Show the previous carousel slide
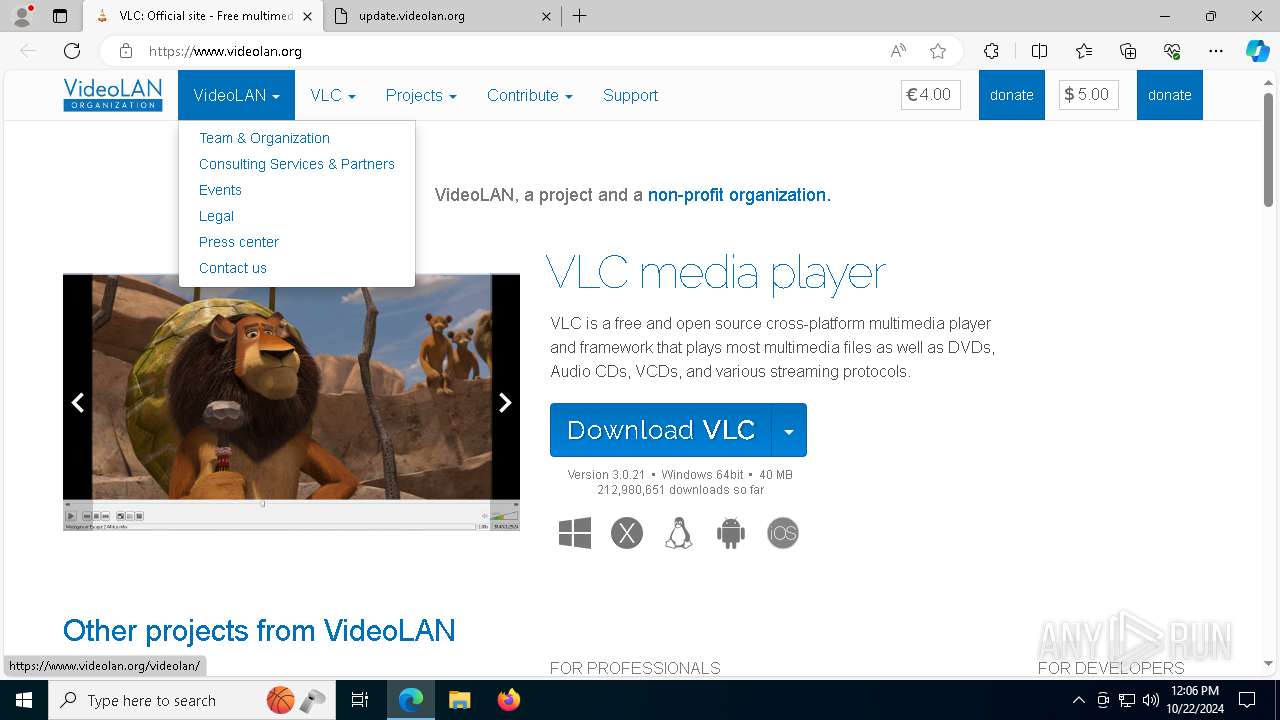The height and width of the screenshot is (720, 1280). click(x=77, y=402)
